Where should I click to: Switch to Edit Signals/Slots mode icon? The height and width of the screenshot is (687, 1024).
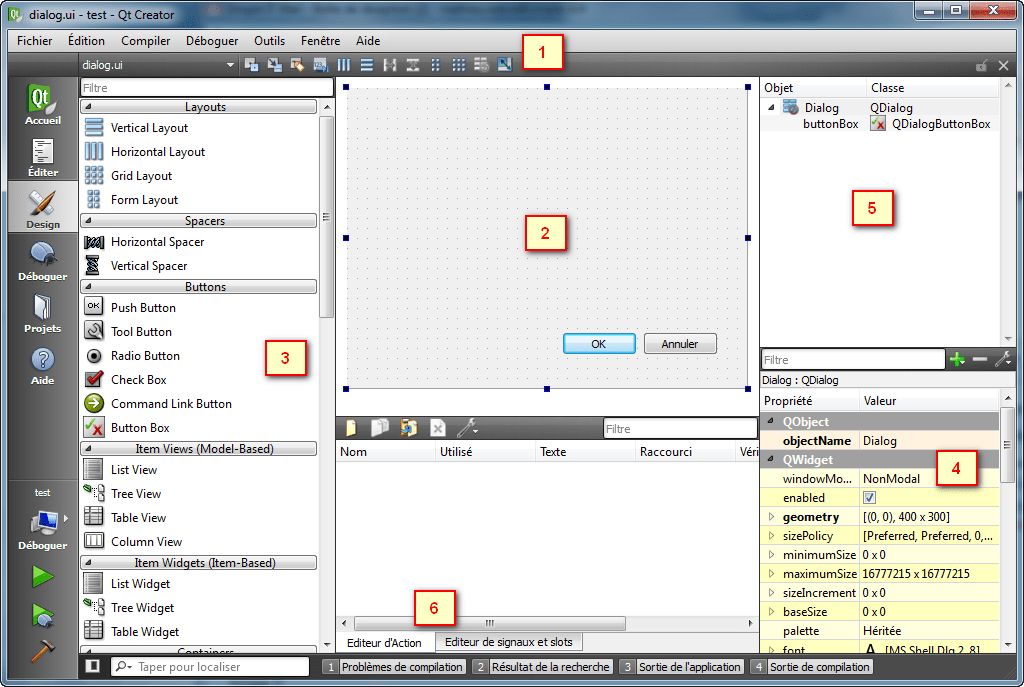click(275, 65)
